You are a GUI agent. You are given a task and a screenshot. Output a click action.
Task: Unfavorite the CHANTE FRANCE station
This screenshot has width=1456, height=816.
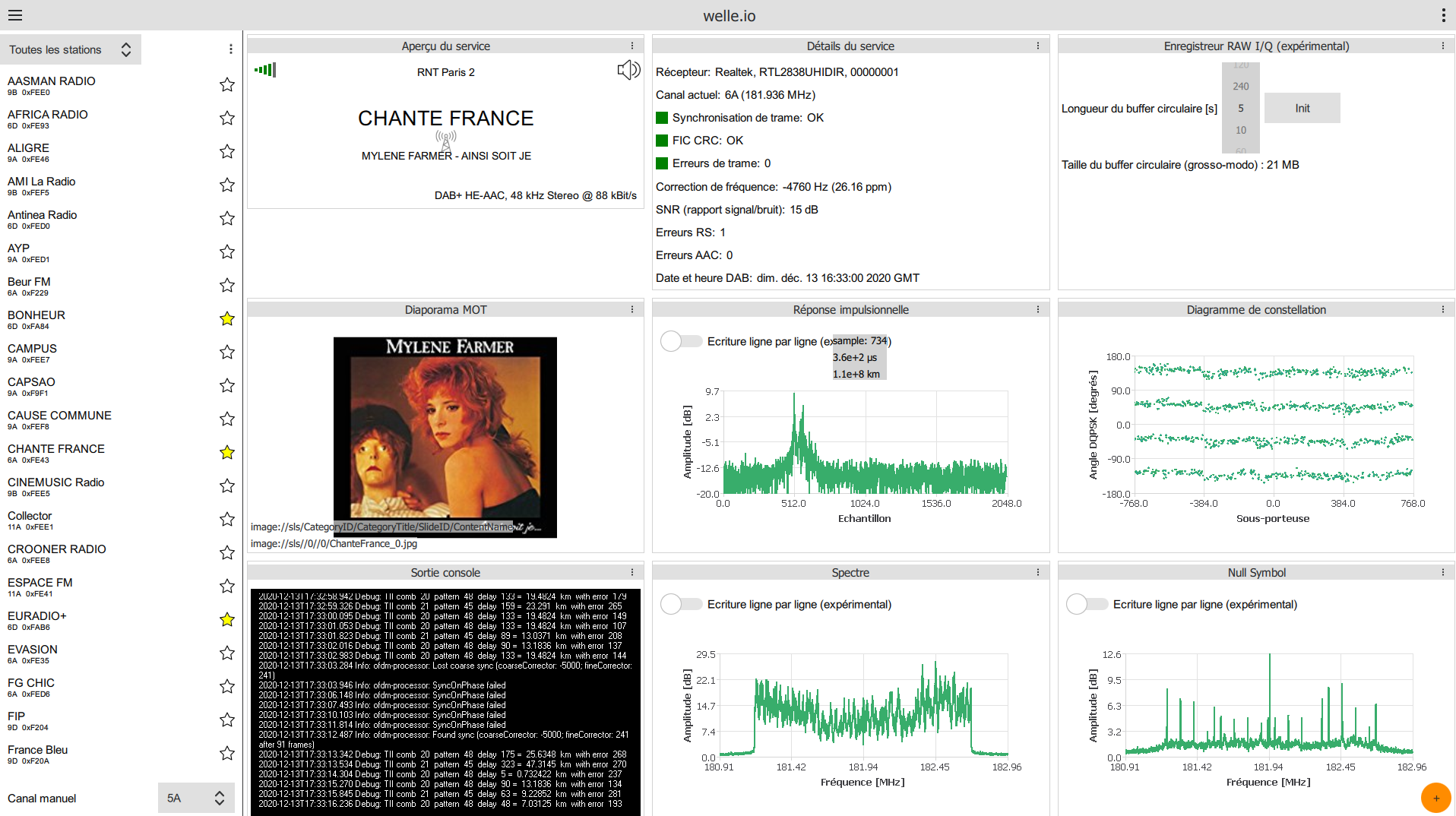coord(226,452)
